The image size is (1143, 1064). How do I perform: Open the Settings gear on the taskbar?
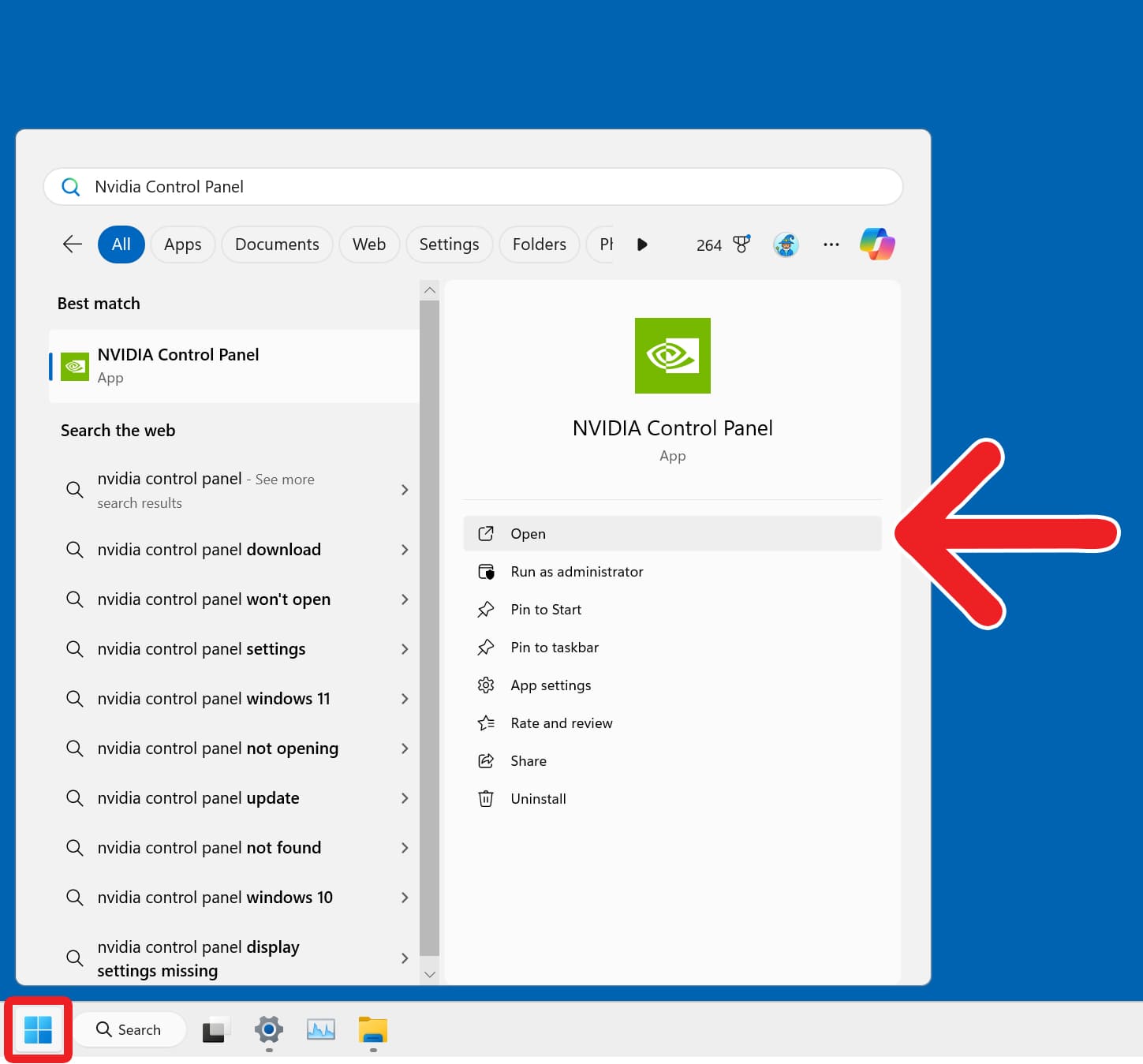click(x=269, y=1029)
